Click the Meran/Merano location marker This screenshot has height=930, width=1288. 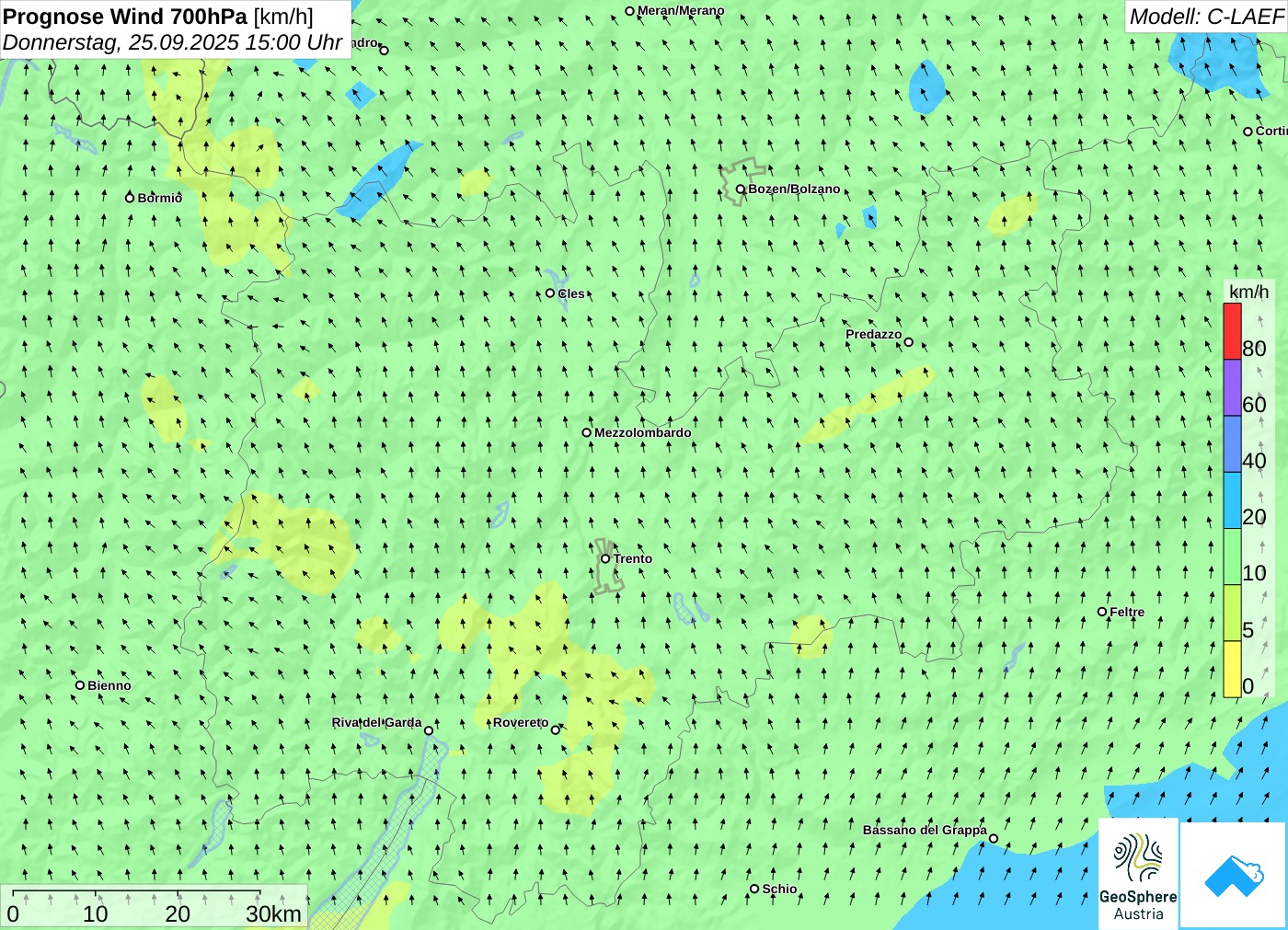click(x=629, y=11)
